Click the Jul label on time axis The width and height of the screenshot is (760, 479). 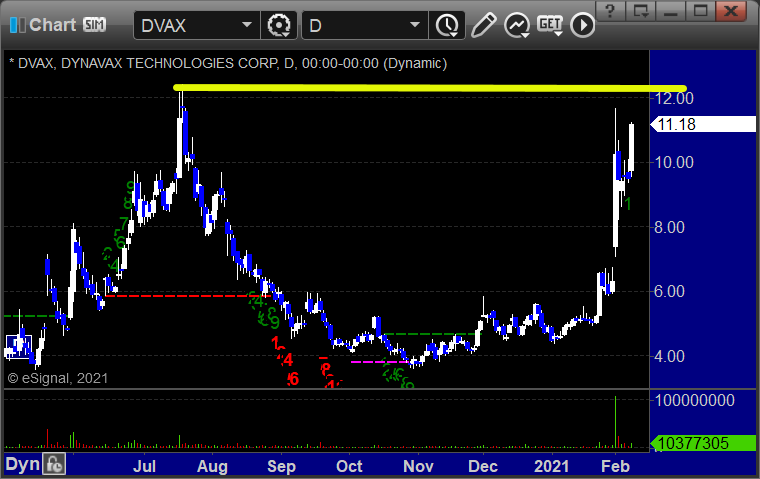pos(144,466)
